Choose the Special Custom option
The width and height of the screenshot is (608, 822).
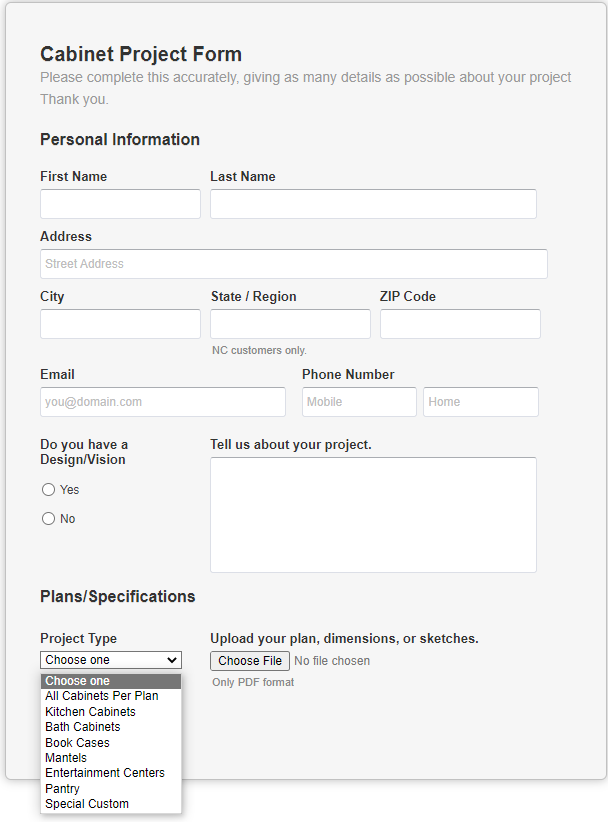(111, 804)
